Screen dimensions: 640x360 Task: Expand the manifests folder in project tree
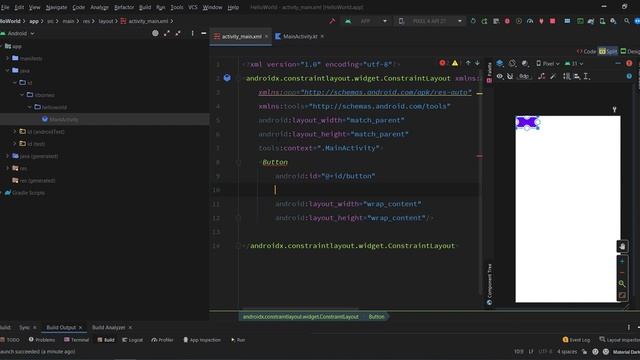click(7, 58)
